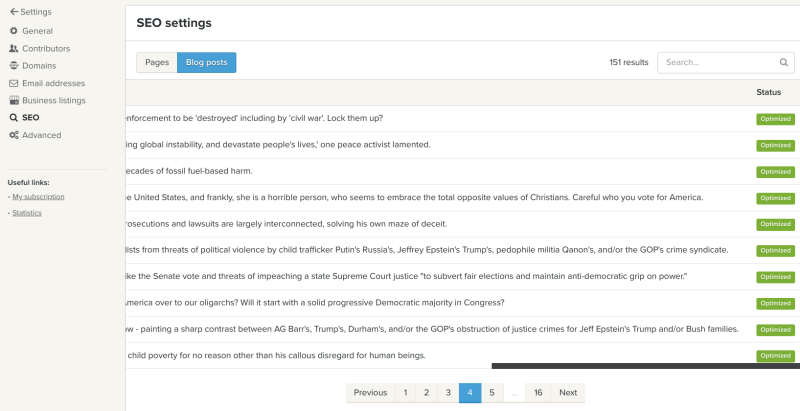
Task: Go to the Next results page
Action: pos(568,393)
